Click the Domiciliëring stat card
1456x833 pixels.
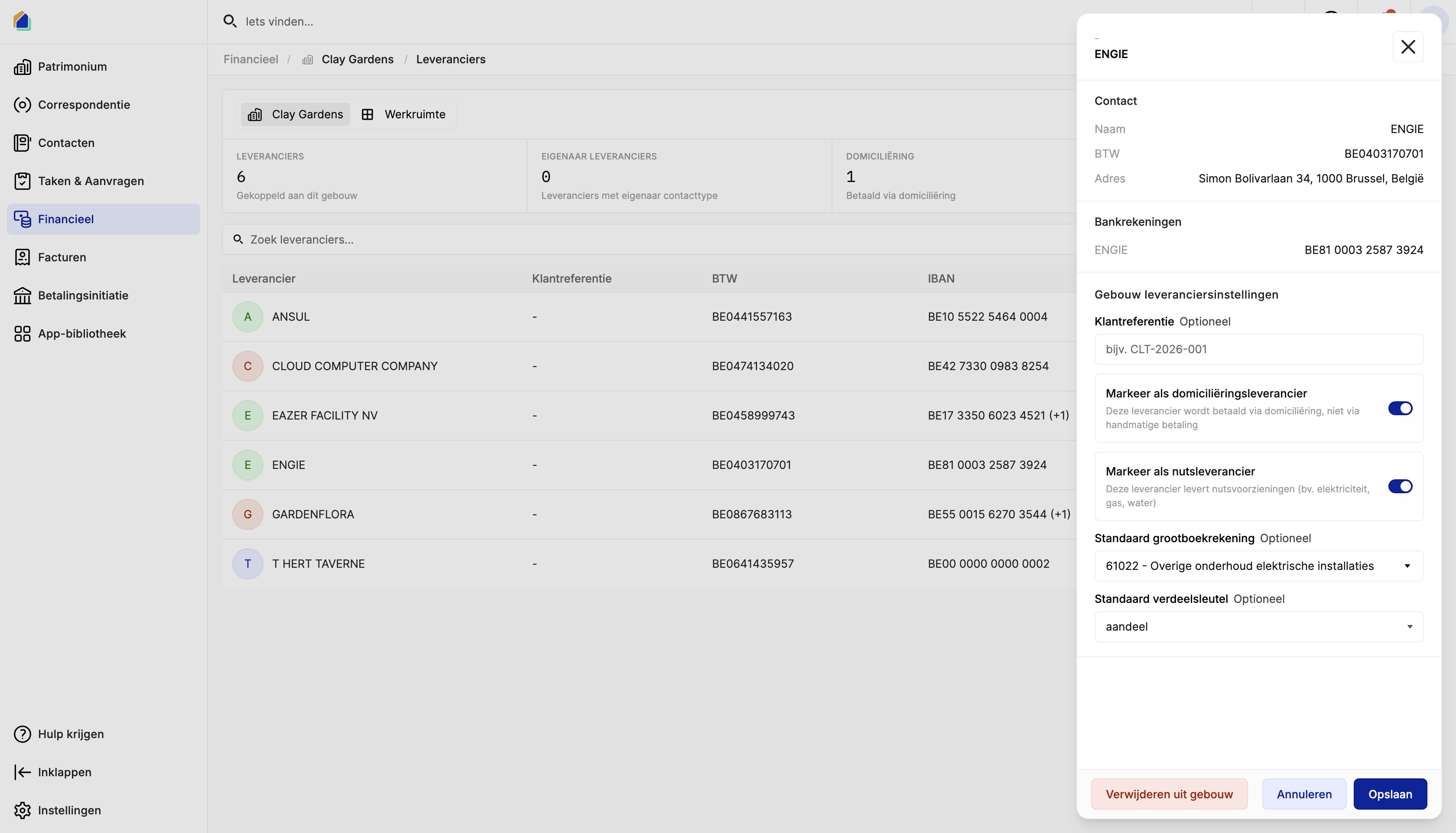954,176
